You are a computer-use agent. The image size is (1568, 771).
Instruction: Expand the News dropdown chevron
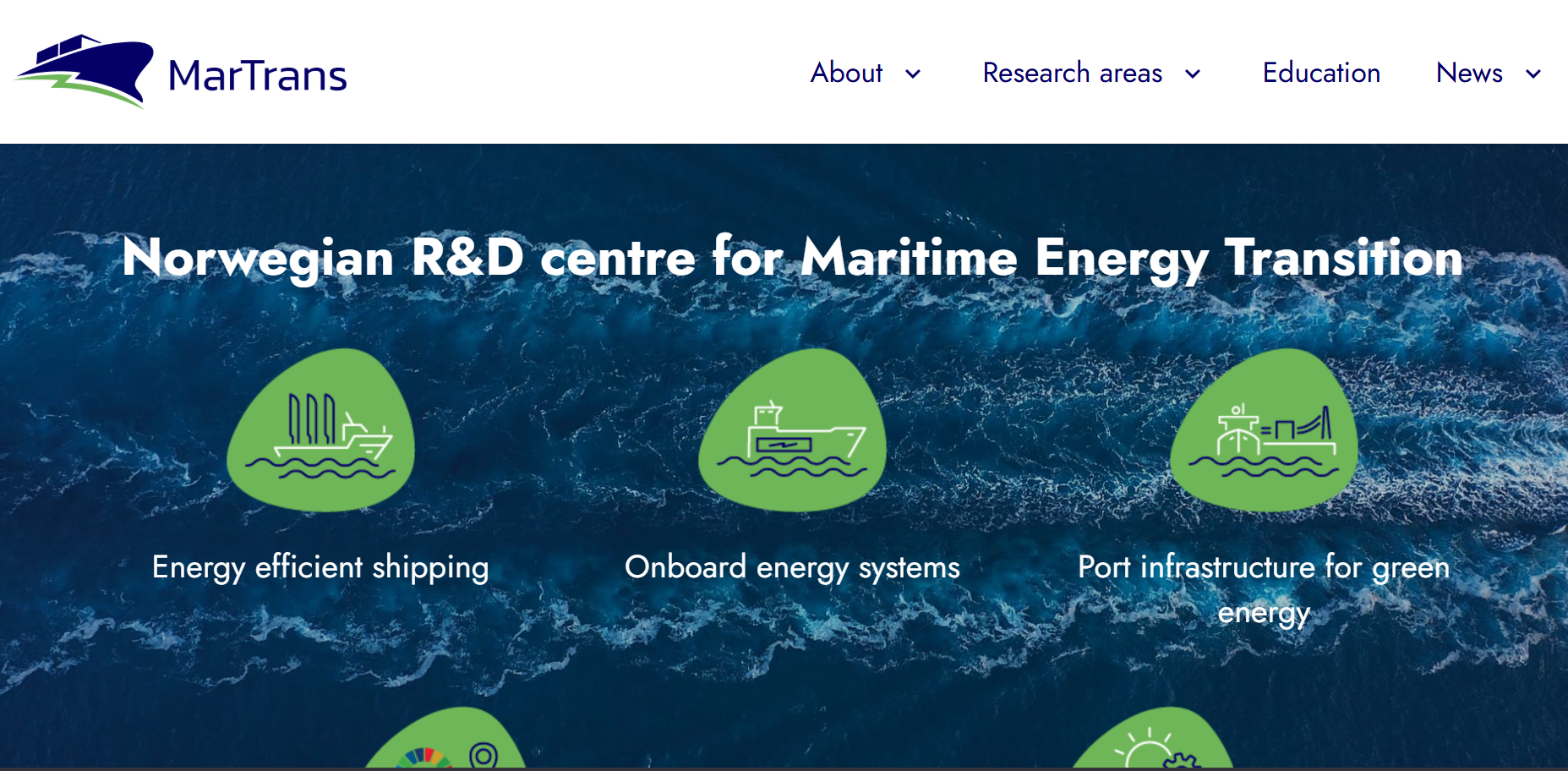click(x=1533, y=74)
